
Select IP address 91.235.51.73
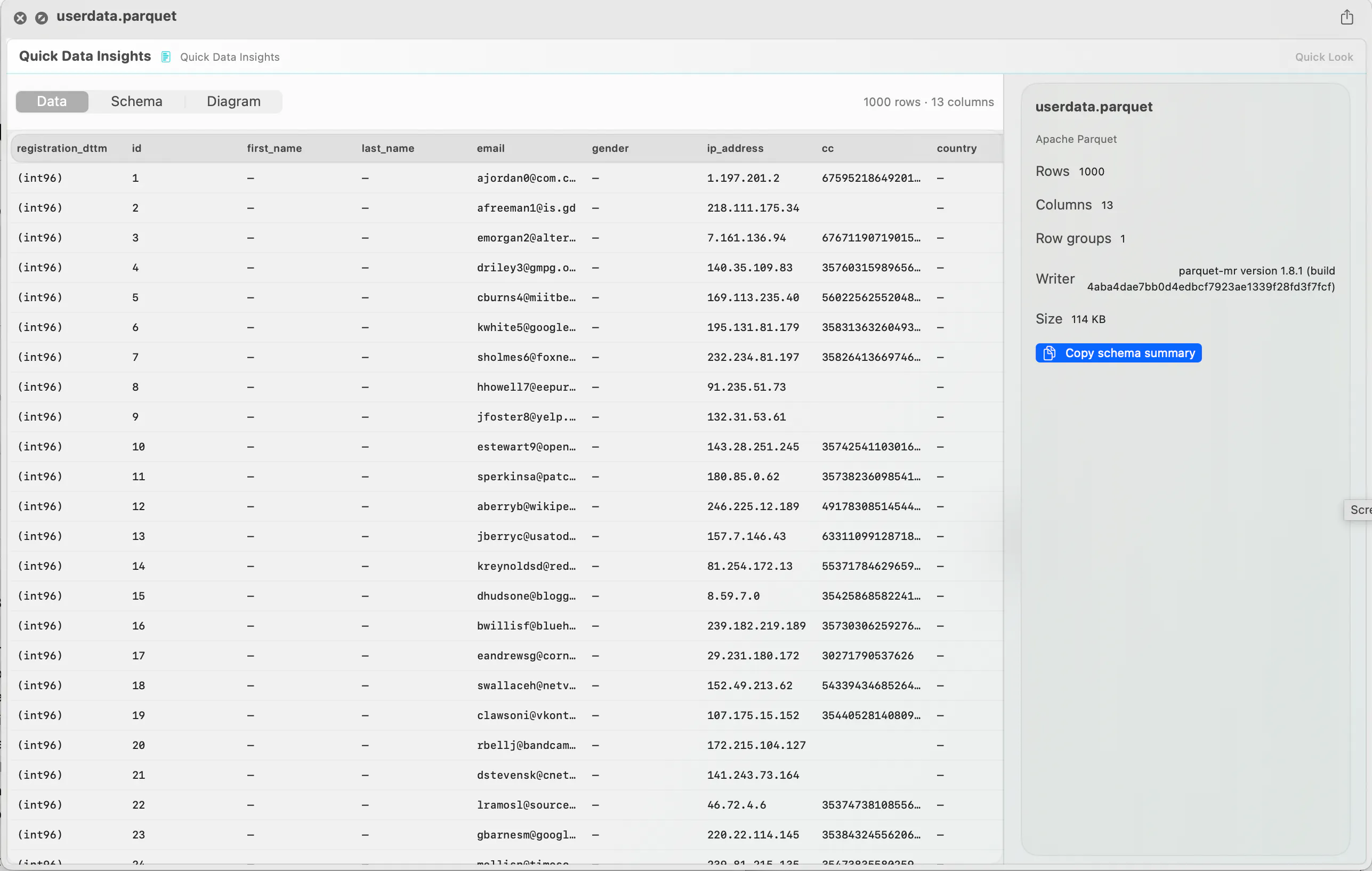pyautogui.click(x=746, y=387)
